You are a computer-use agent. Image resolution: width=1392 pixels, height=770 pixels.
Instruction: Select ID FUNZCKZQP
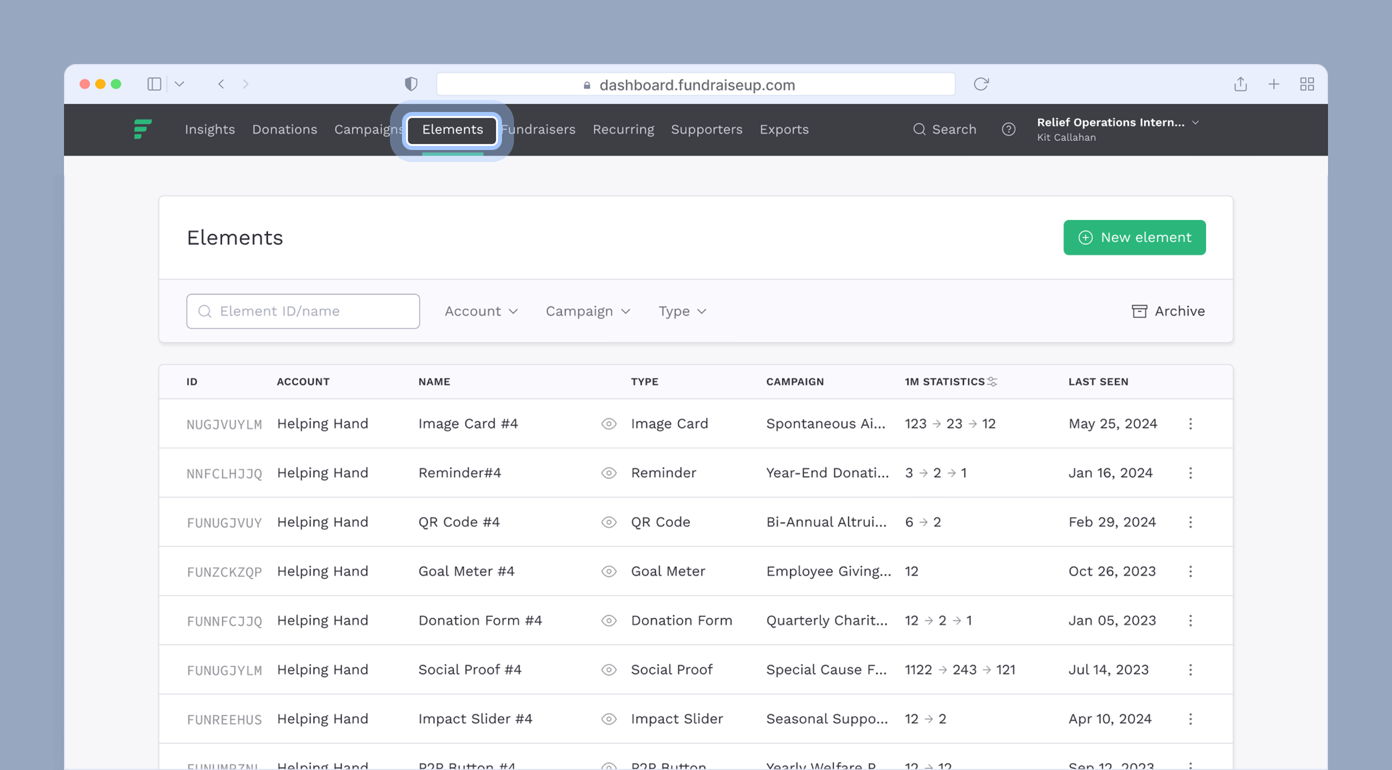point(224,572)
